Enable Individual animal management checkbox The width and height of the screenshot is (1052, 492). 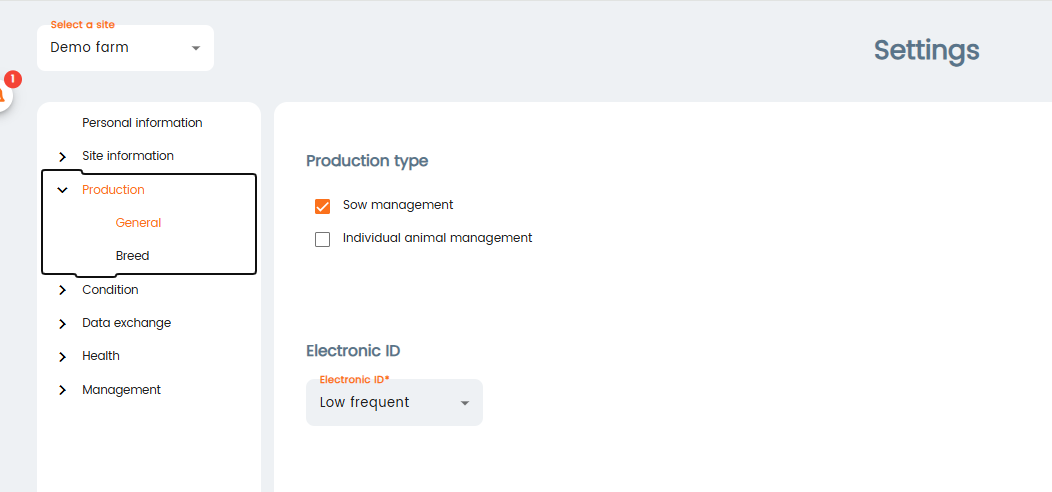[x=322, y=239]
